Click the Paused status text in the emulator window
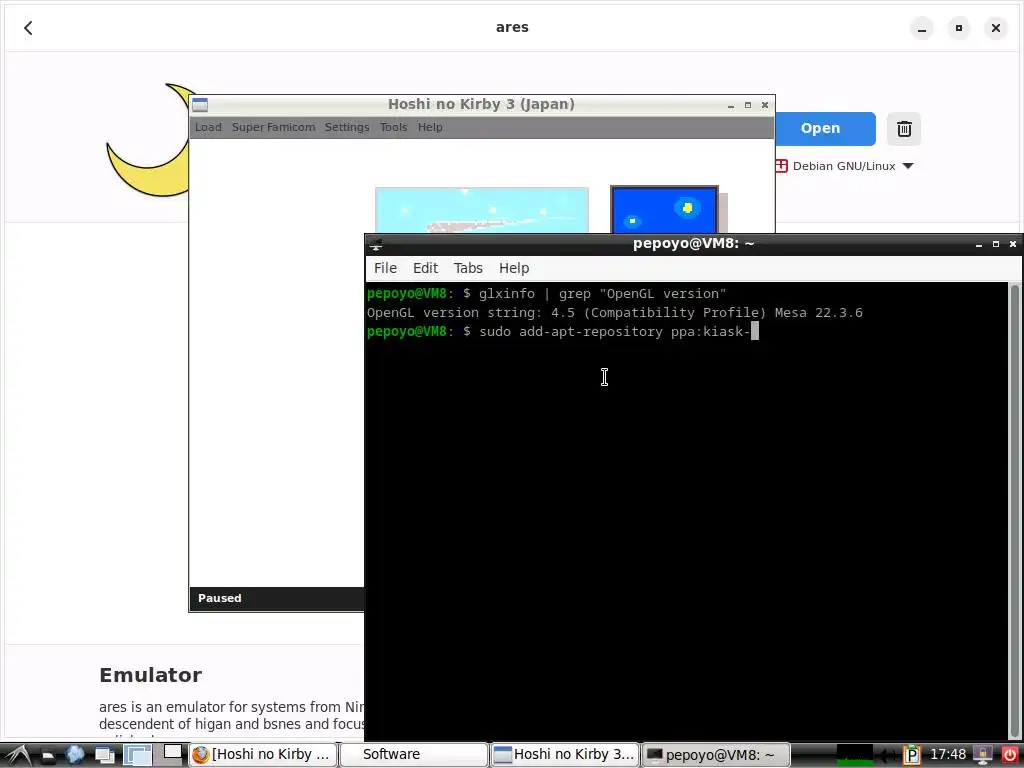The image size is (1024, 768). (219, 598)
